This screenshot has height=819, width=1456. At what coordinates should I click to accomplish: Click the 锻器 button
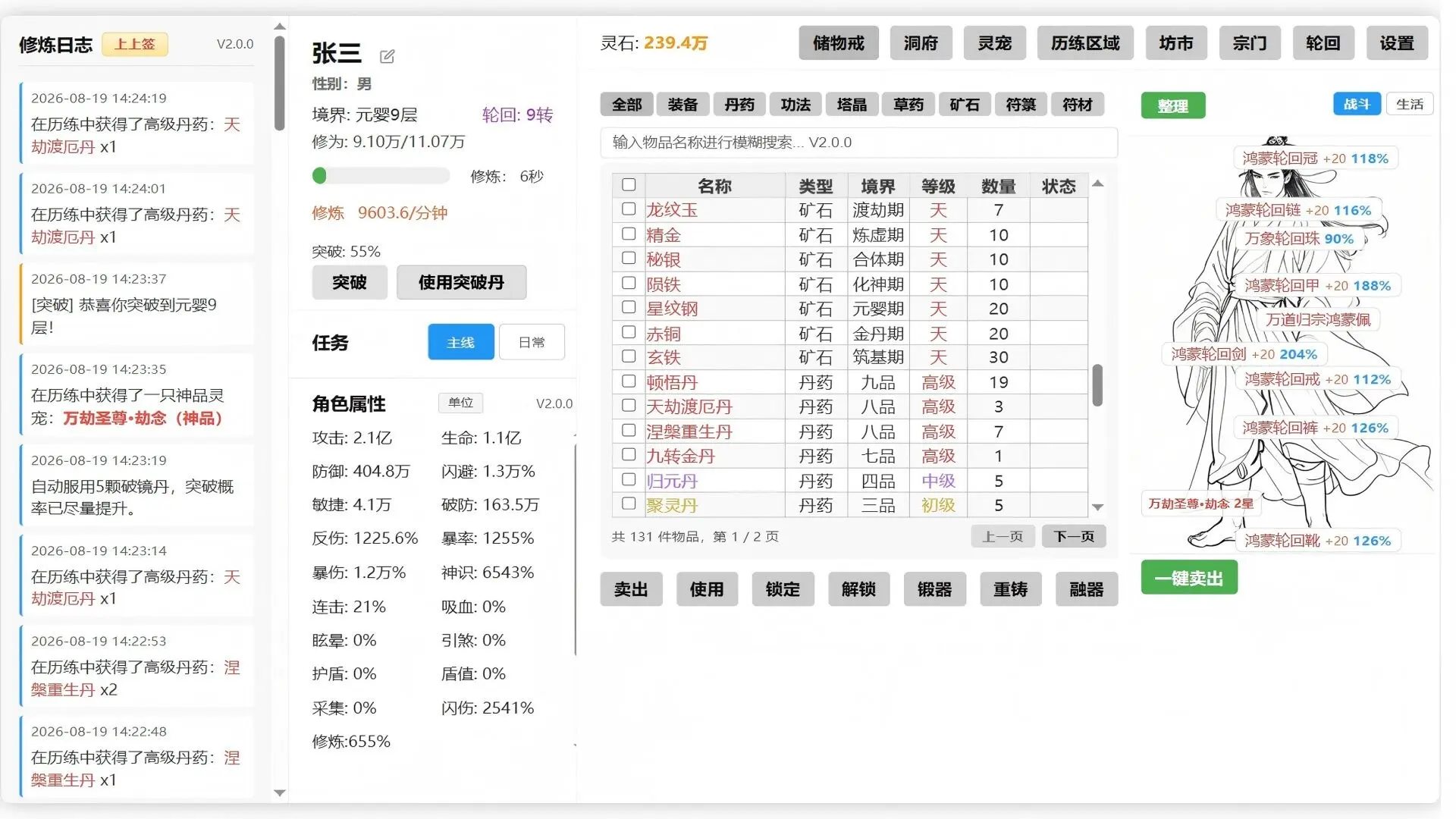click(x=934, y=589)
